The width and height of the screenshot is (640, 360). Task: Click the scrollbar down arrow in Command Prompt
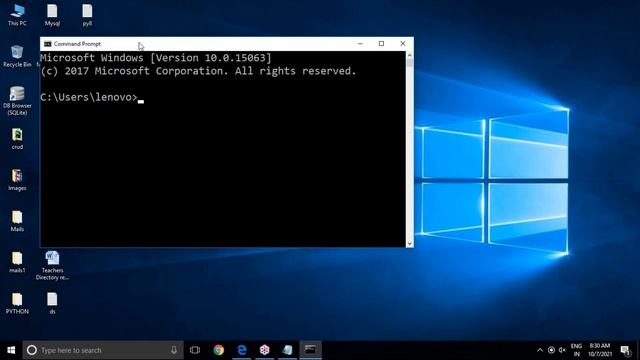[x=409, y=243]
